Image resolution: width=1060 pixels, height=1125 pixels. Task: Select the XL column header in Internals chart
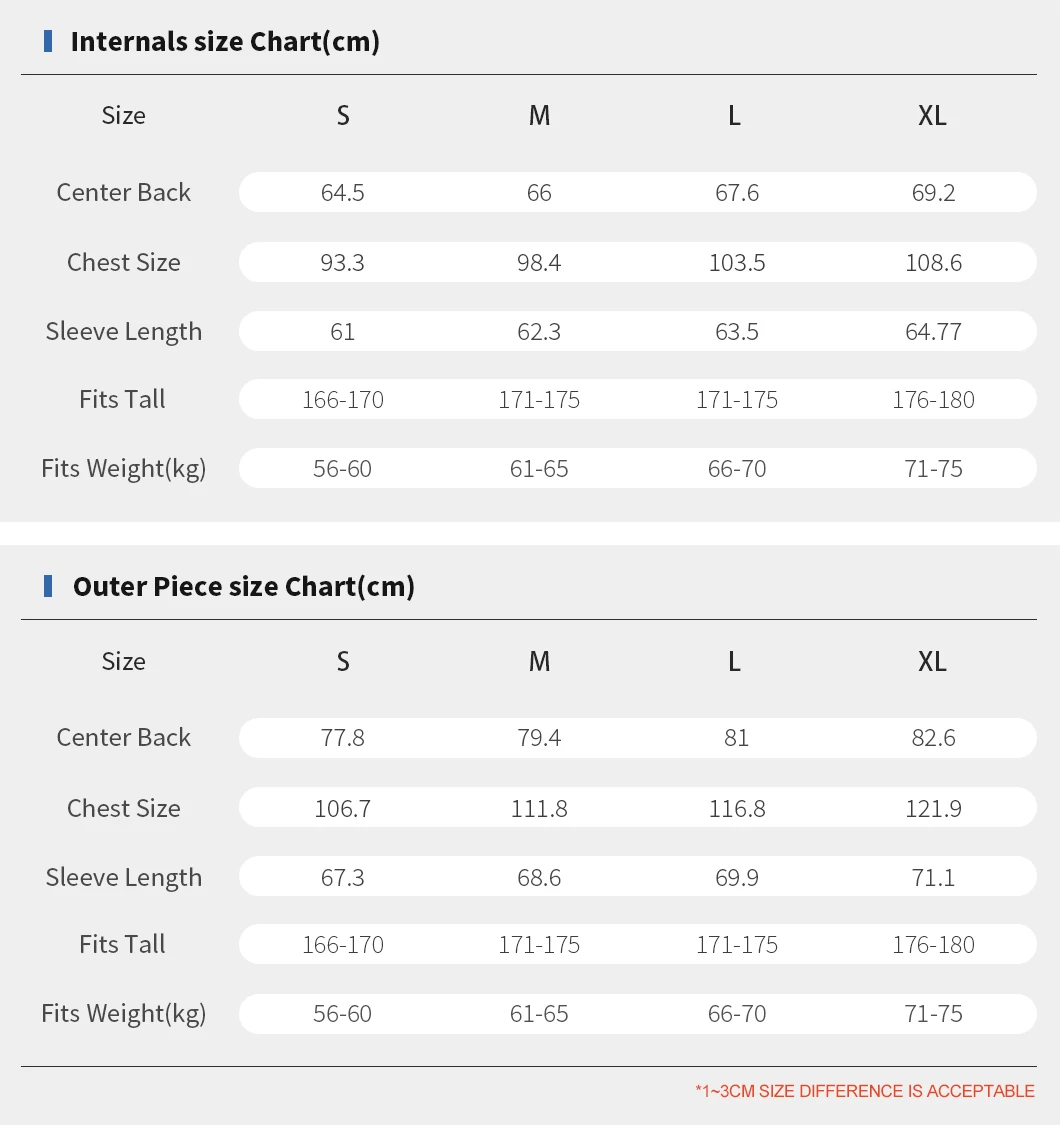[x=932, y=116]
